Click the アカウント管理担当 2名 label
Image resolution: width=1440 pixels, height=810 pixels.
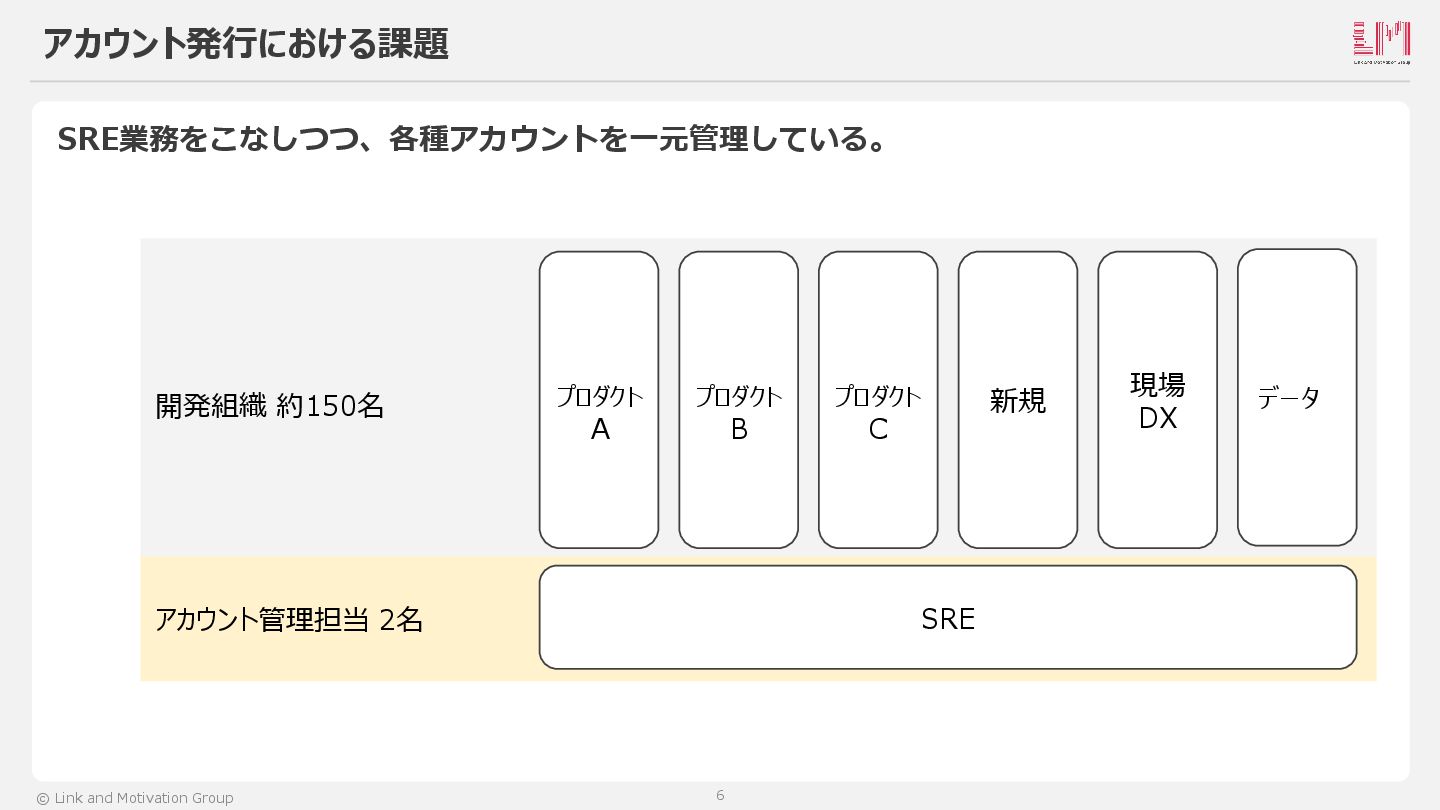[289, 620]
